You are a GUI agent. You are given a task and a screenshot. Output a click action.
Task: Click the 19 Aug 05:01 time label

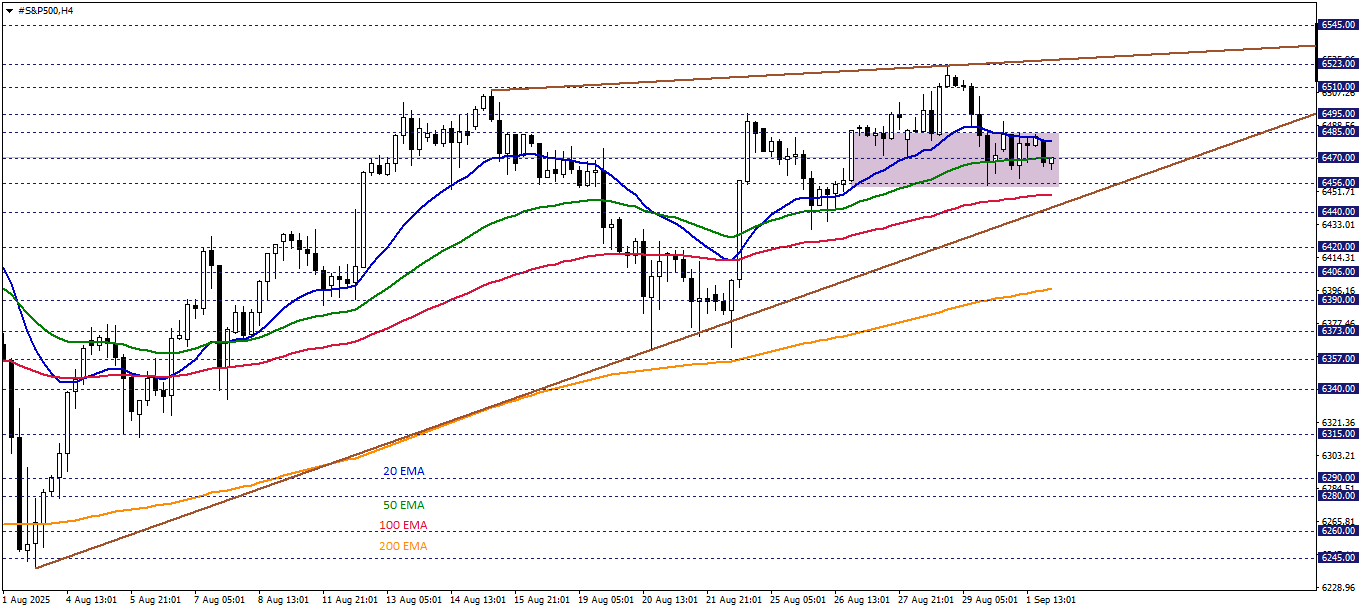pyautogui.click(x=605, y=600)
